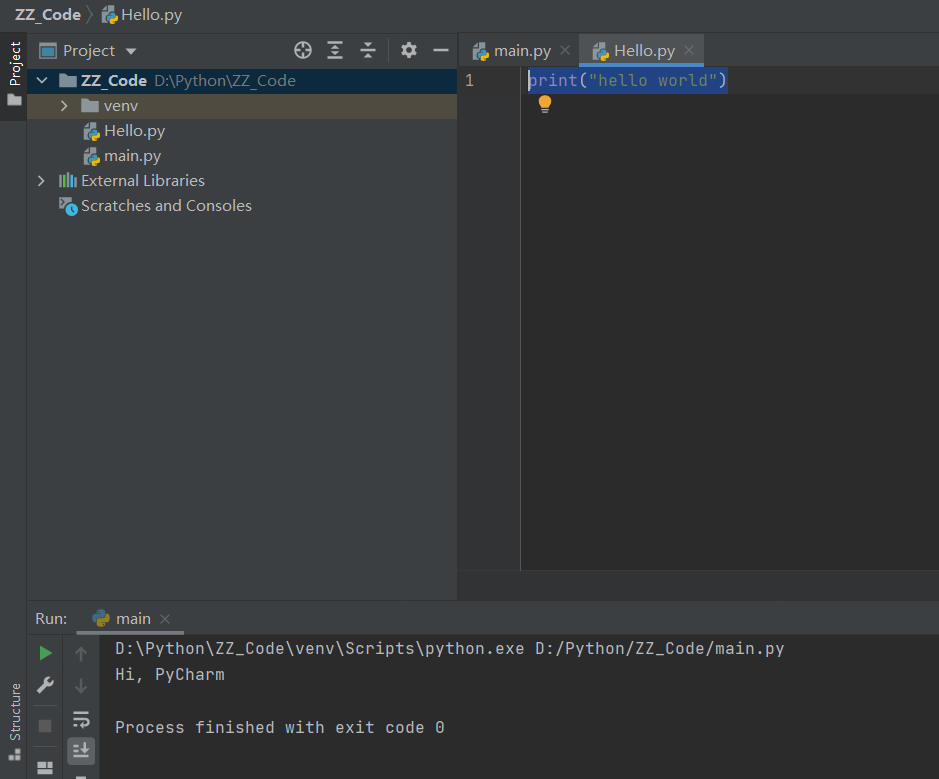Click Hello.py breadcrumb in navigation bar

(143, 15)
